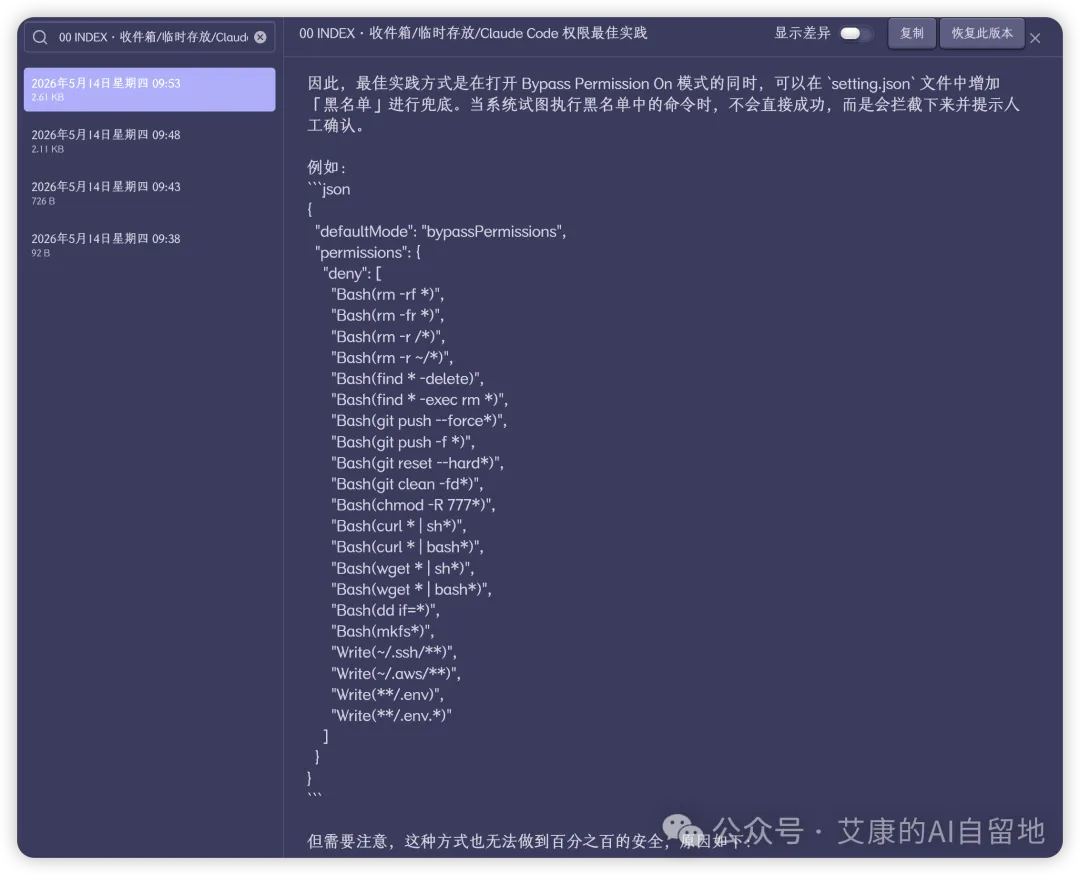The height and width of the screenshot is (875, 1080).
Task: Click the 复制 button
Action: [x=911, y=33]
